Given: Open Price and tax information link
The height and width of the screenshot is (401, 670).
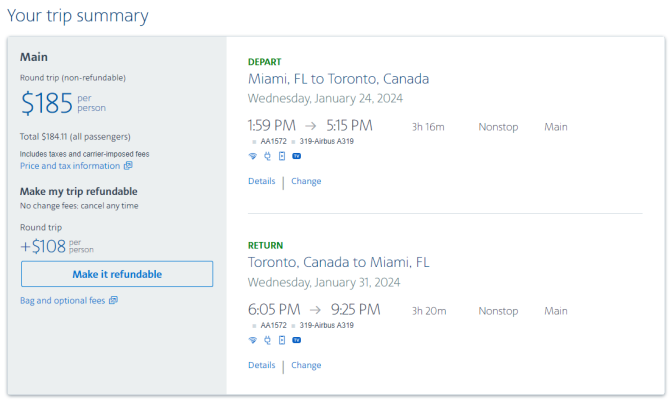Looking at the screenshot, I should [70, 166].
